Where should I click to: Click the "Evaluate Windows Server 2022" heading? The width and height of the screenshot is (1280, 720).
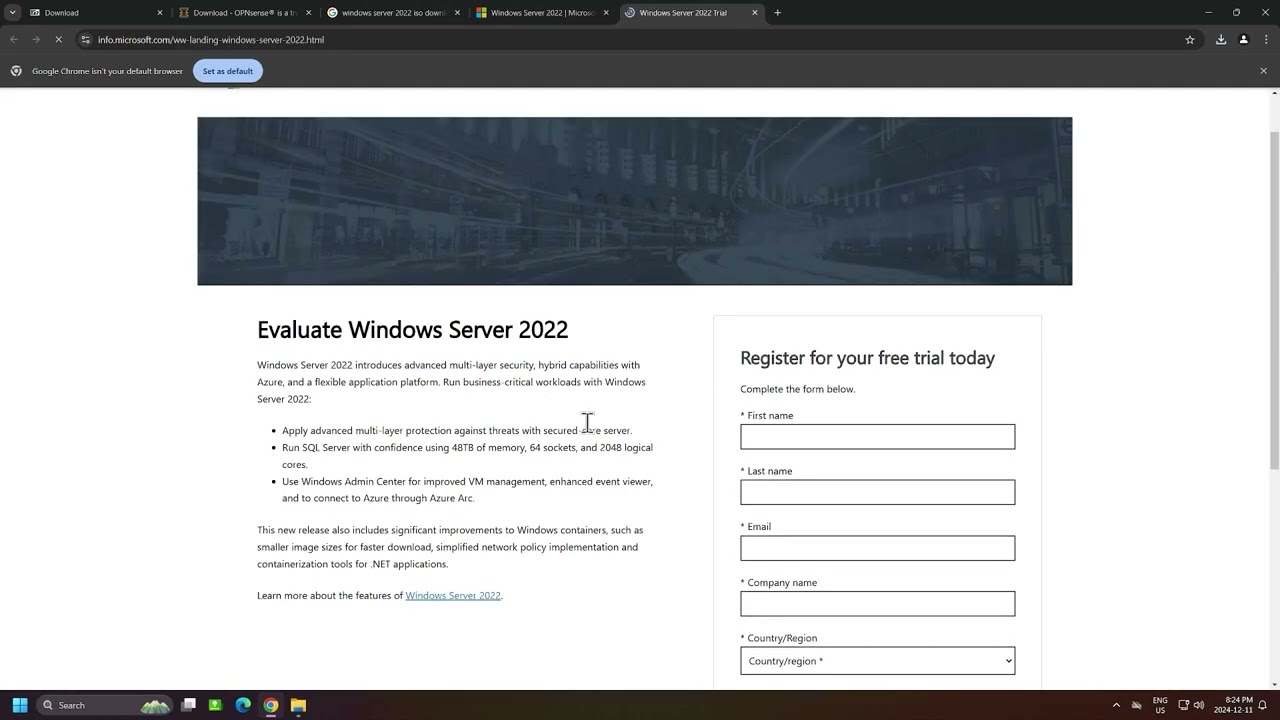click(x=412, y=330)
